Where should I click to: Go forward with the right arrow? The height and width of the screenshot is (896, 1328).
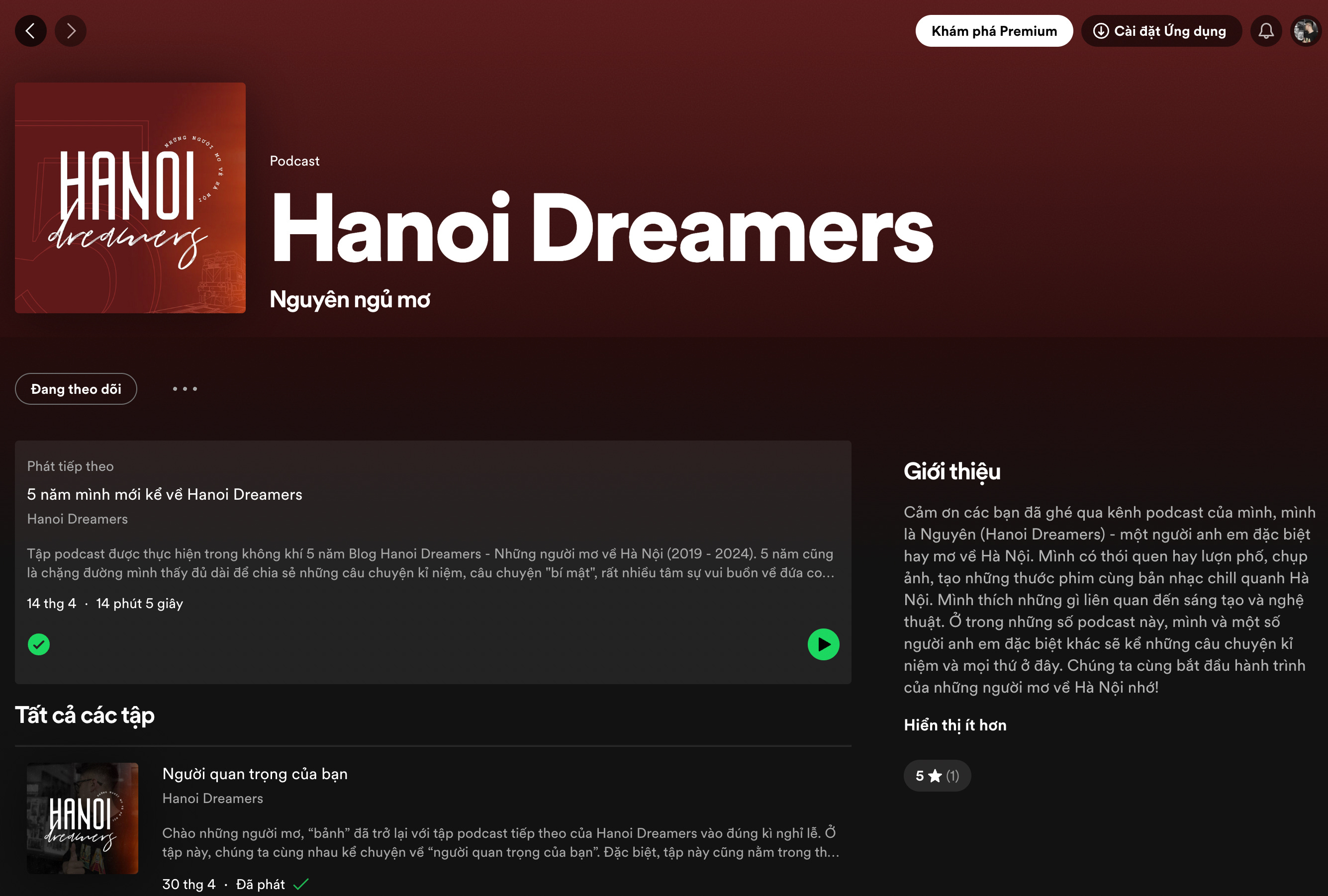click(x=71, y=31)
